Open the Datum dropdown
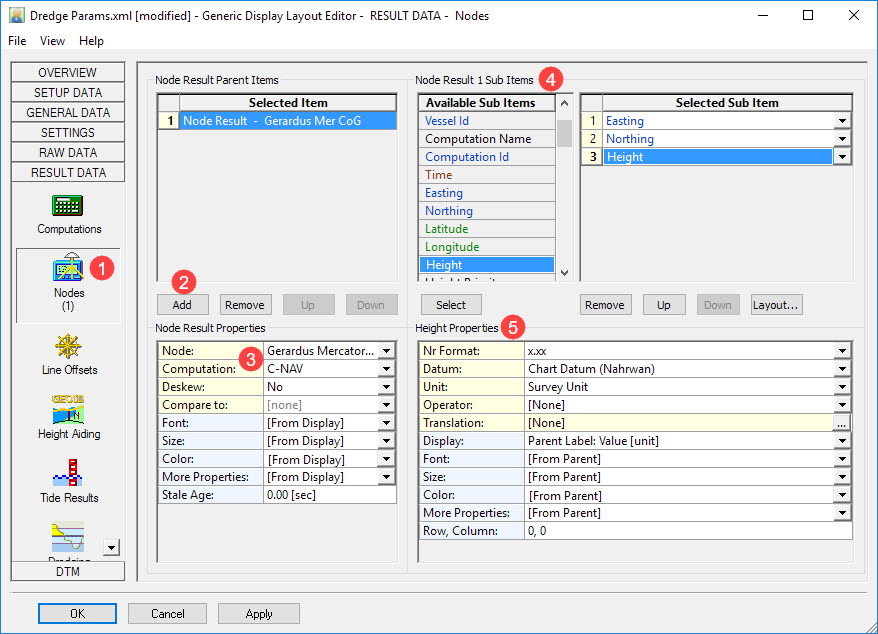The width and height of the screenshot is (878, 634). pyautogui.click(x=843, y=369)
